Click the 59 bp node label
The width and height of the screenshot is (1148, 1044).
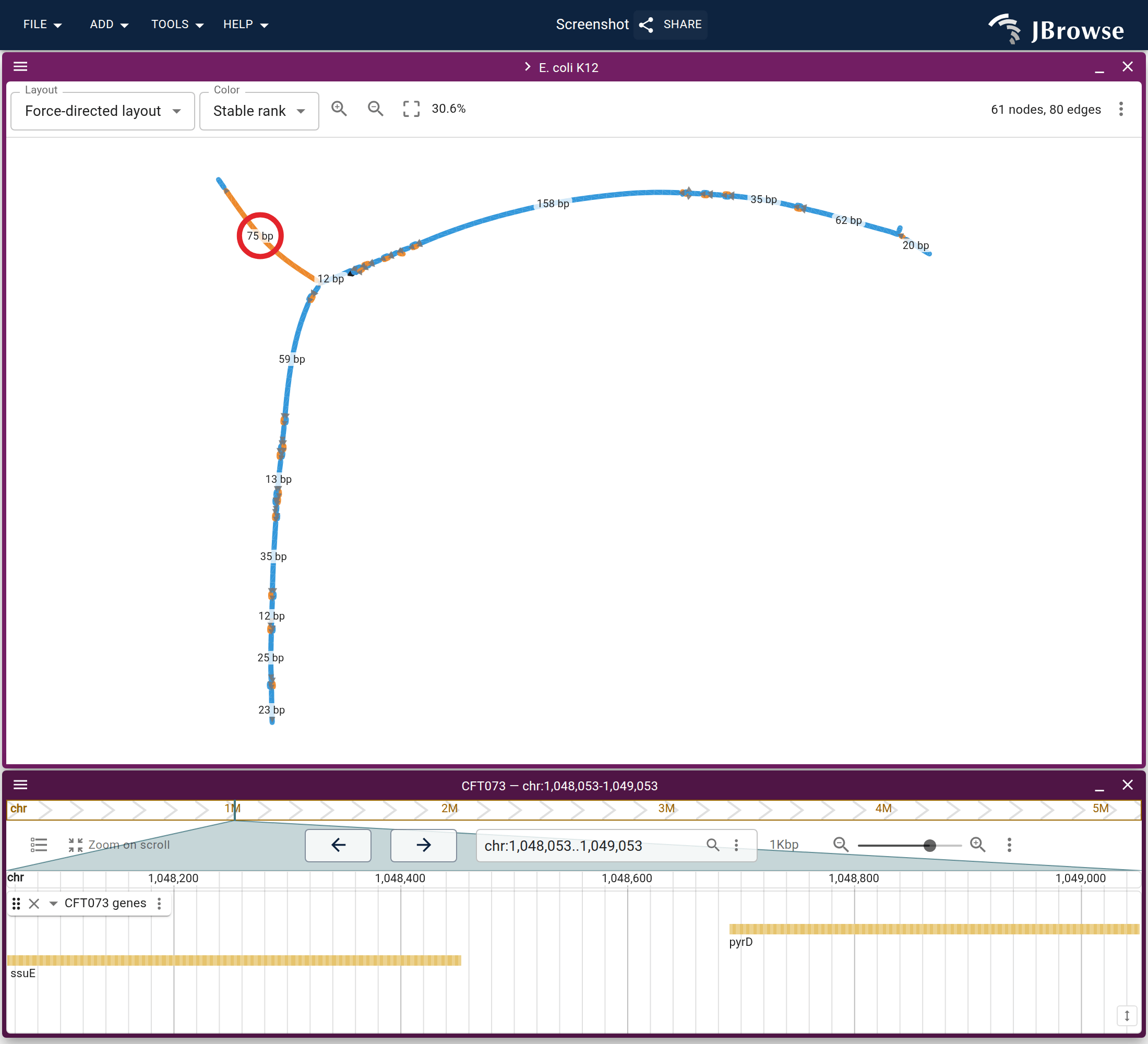click(292, 359)
